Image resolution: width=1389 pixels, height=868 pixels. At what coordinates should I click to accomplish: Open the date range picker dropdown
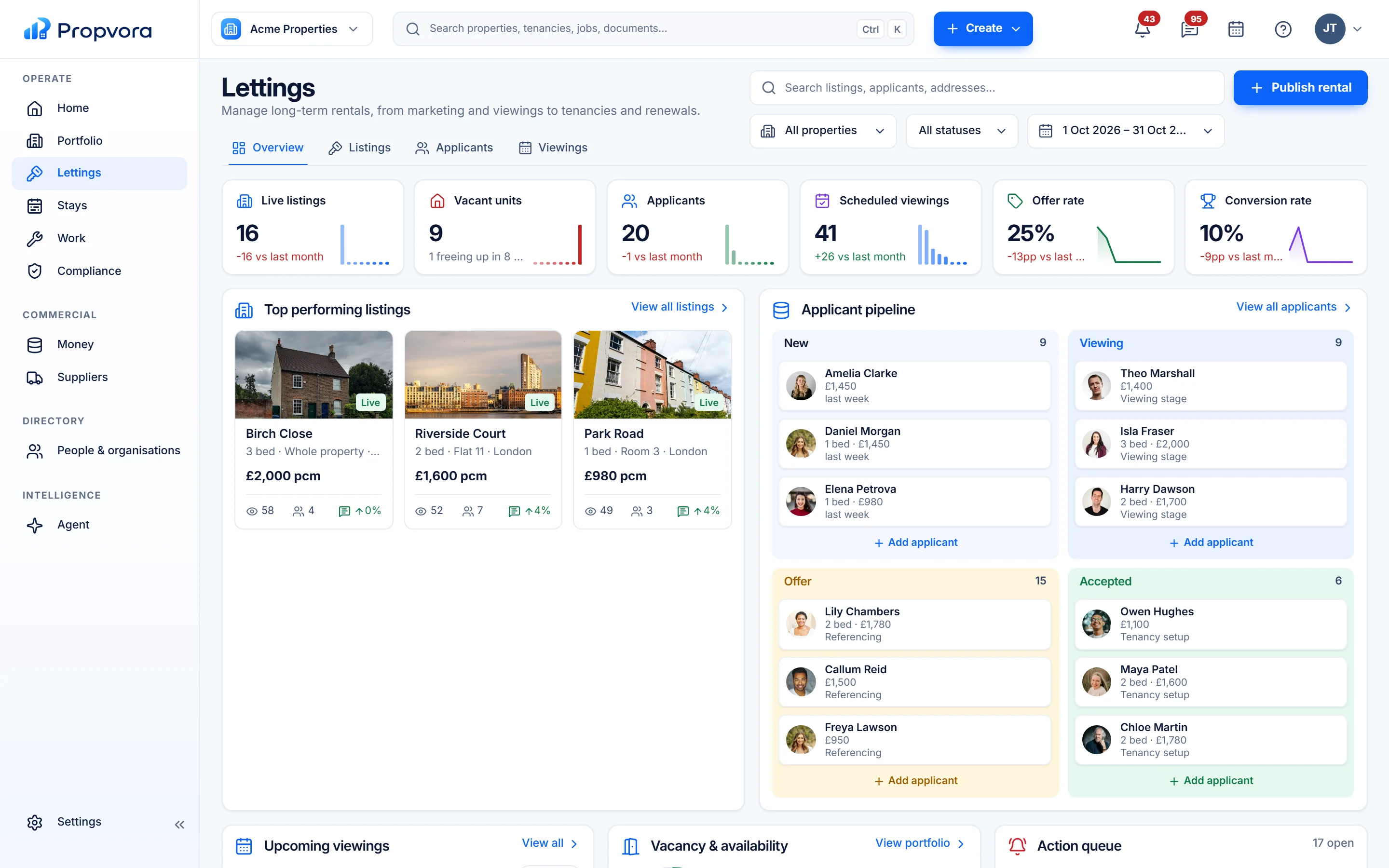[x=1125, y=131]
